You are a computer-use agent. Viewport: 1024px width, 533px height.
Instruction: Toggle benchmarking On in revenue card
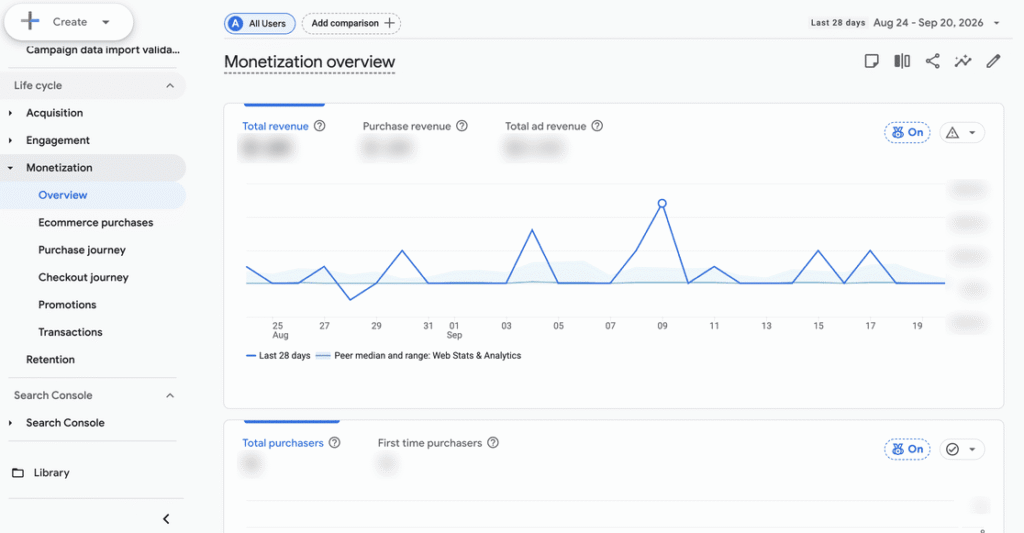tap(907, 133)
